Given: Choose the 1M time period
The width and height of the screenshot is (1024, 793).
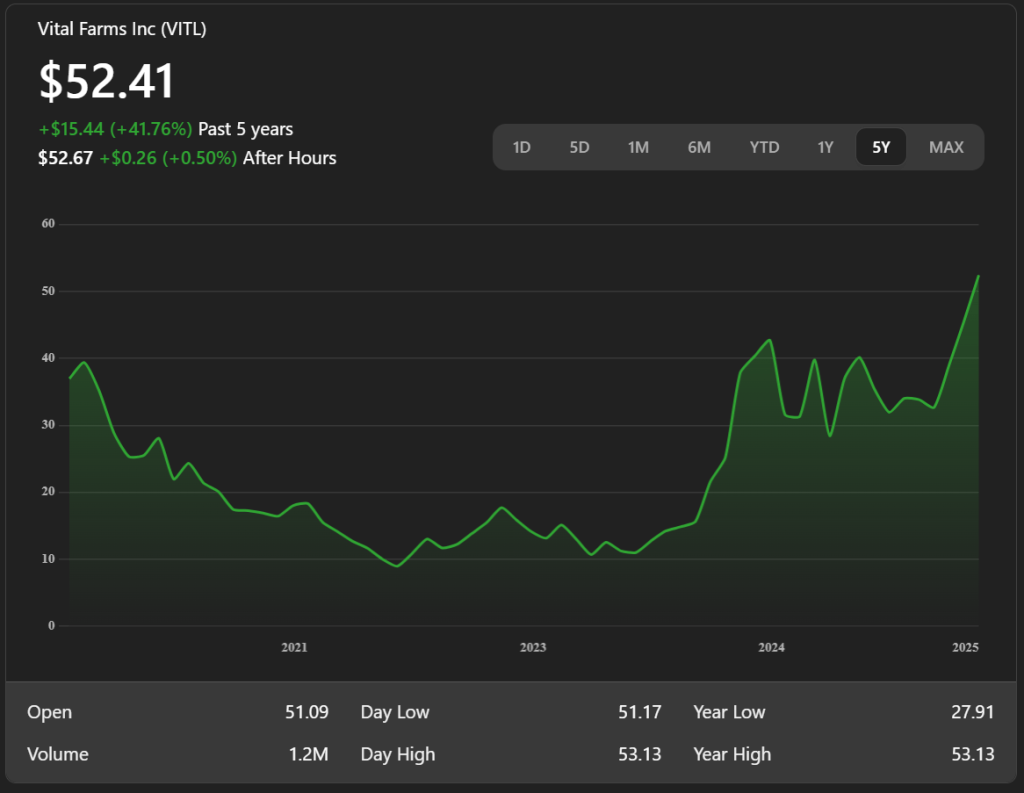Looking at the screenshot, I should pyautogui.click(x=638, y=147).
